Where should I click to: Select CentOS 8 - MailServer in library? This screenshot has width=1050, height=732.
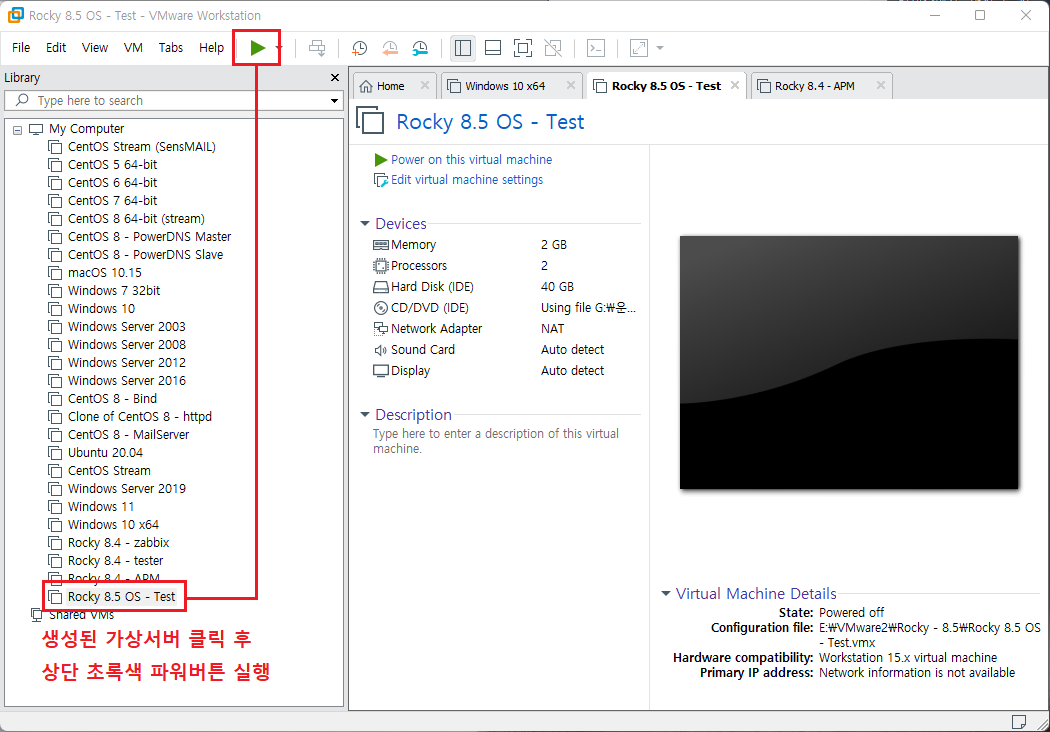(x=129, y=435)
